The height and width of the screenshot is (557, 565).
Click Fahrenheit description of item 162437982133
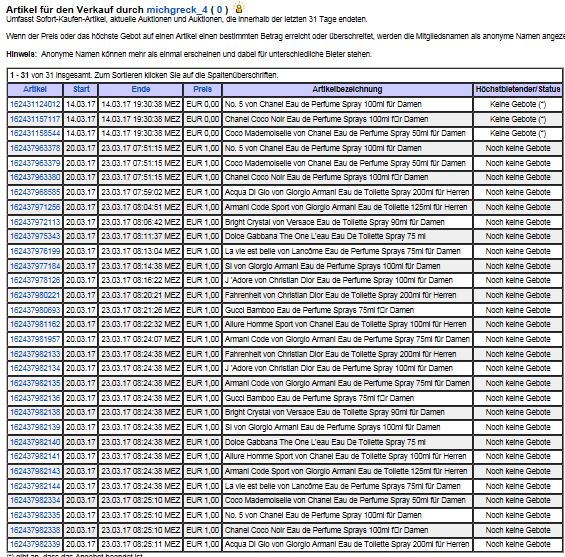point(341,354)
